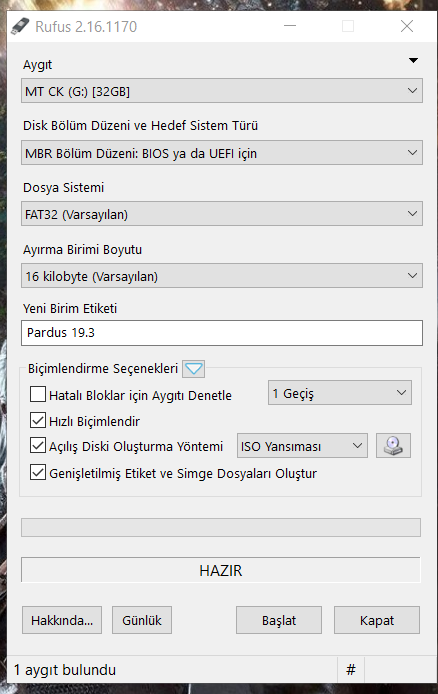The height and width of the screenshot is (694, 438).
Task: Click the small black language arrow icon
Action: tap(413, 60)
